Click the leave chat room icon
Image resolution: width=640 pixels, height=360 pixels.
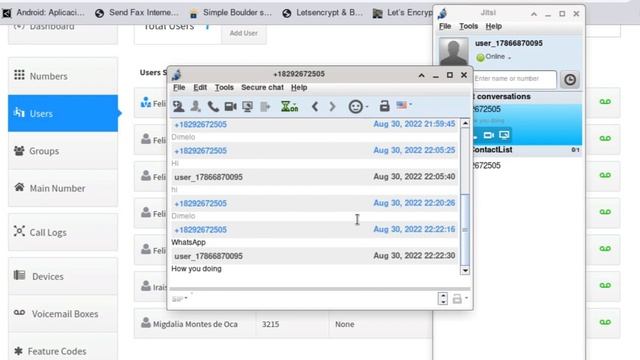pyautogui.click(x=265, y=107)
